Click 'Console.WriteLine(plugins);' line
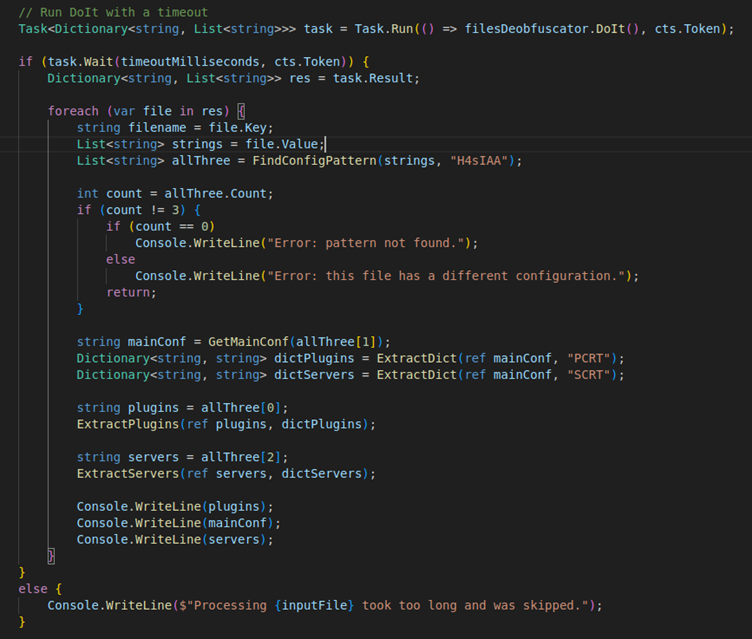This screenshot has width=752, height=639. coord(175,507)
